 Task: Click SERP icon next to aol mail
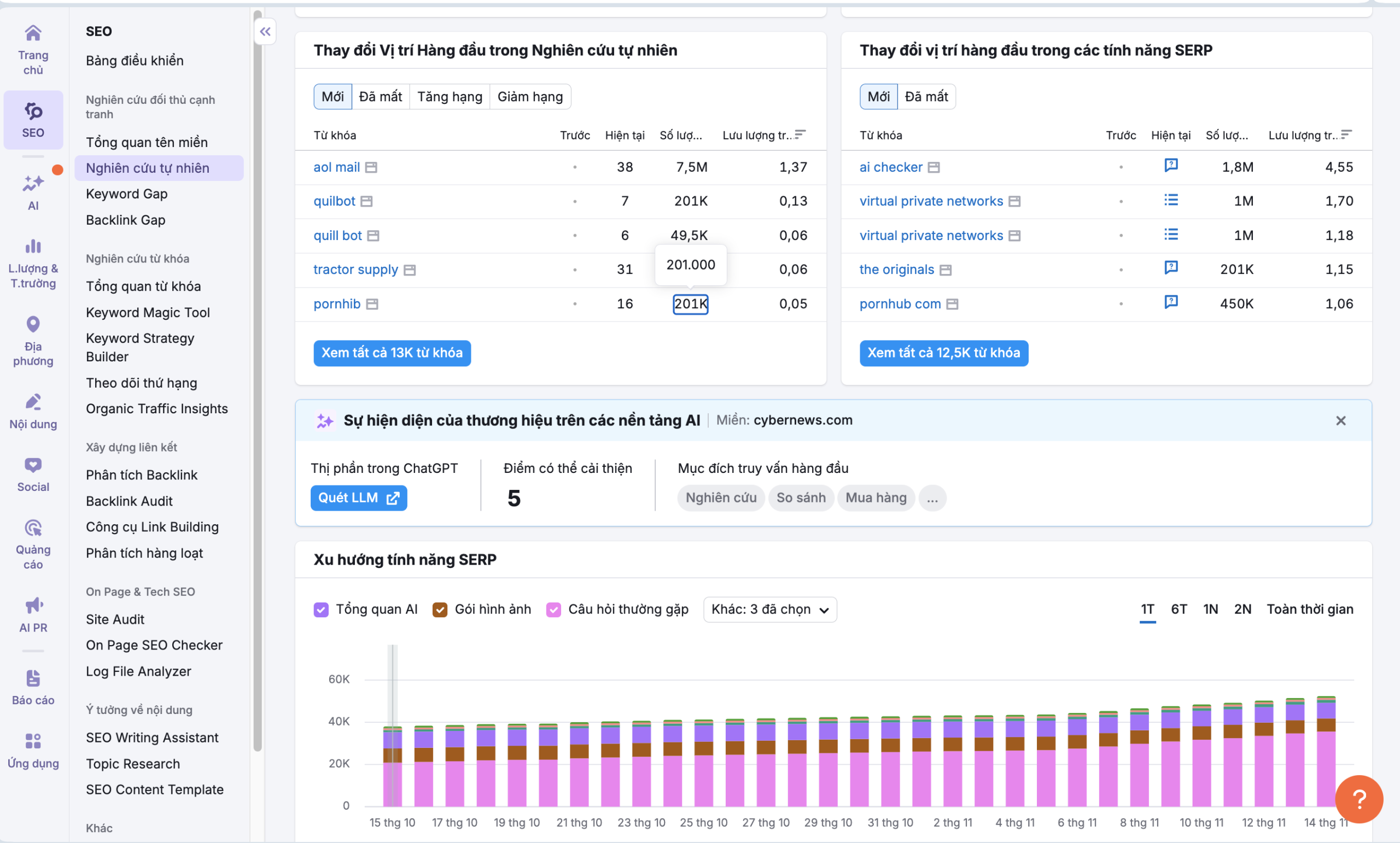(x=371, y=168)
